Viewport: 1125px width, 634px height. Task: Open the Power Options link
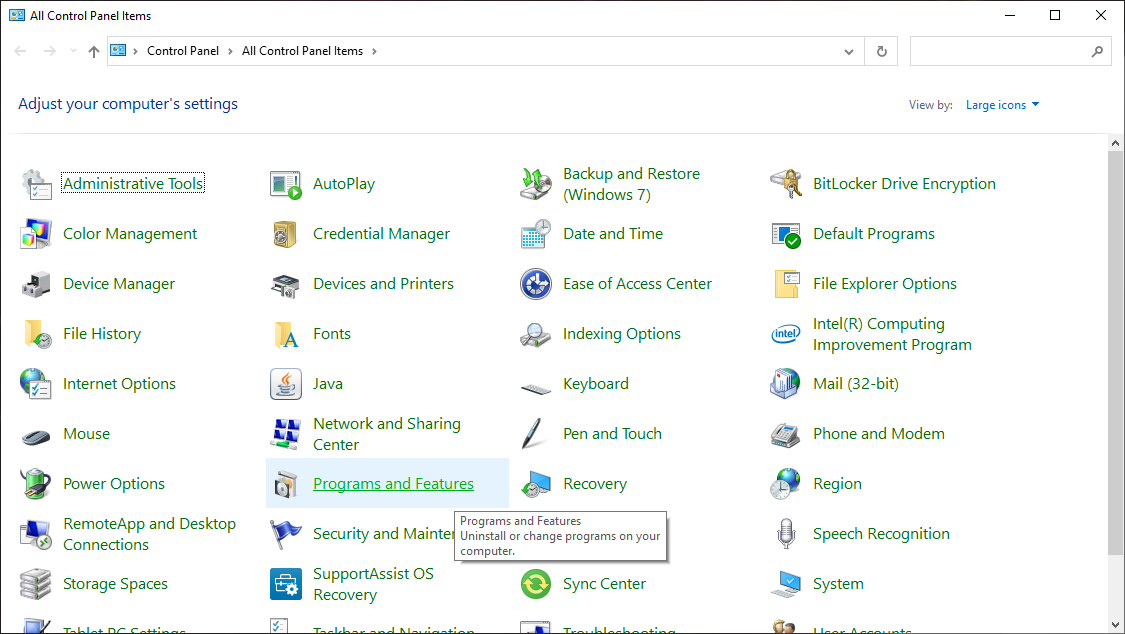point(114,484)
